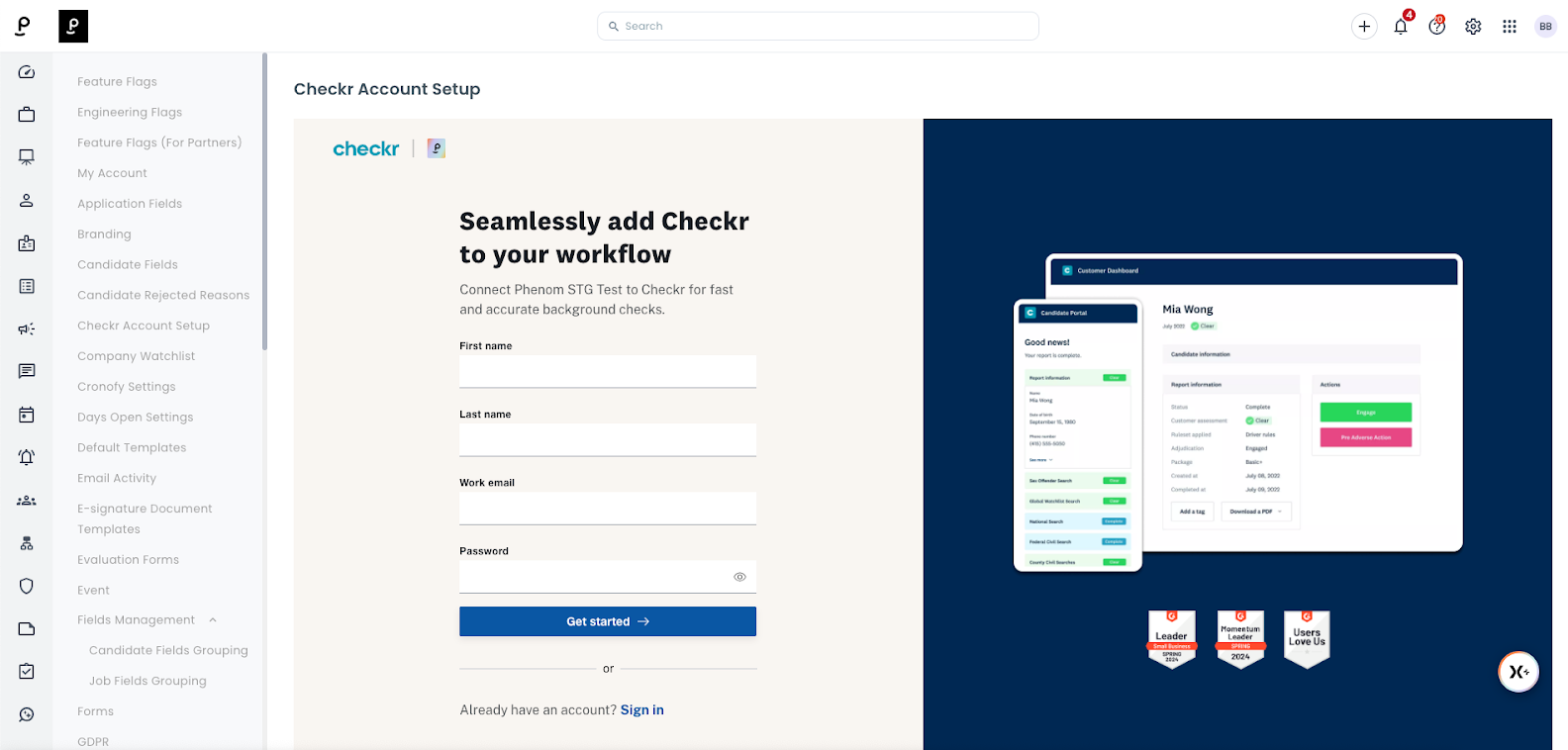Viewport: 1568px width, 750px height.
Task: Click the Sign in link
Action: (x=642, y=710)
